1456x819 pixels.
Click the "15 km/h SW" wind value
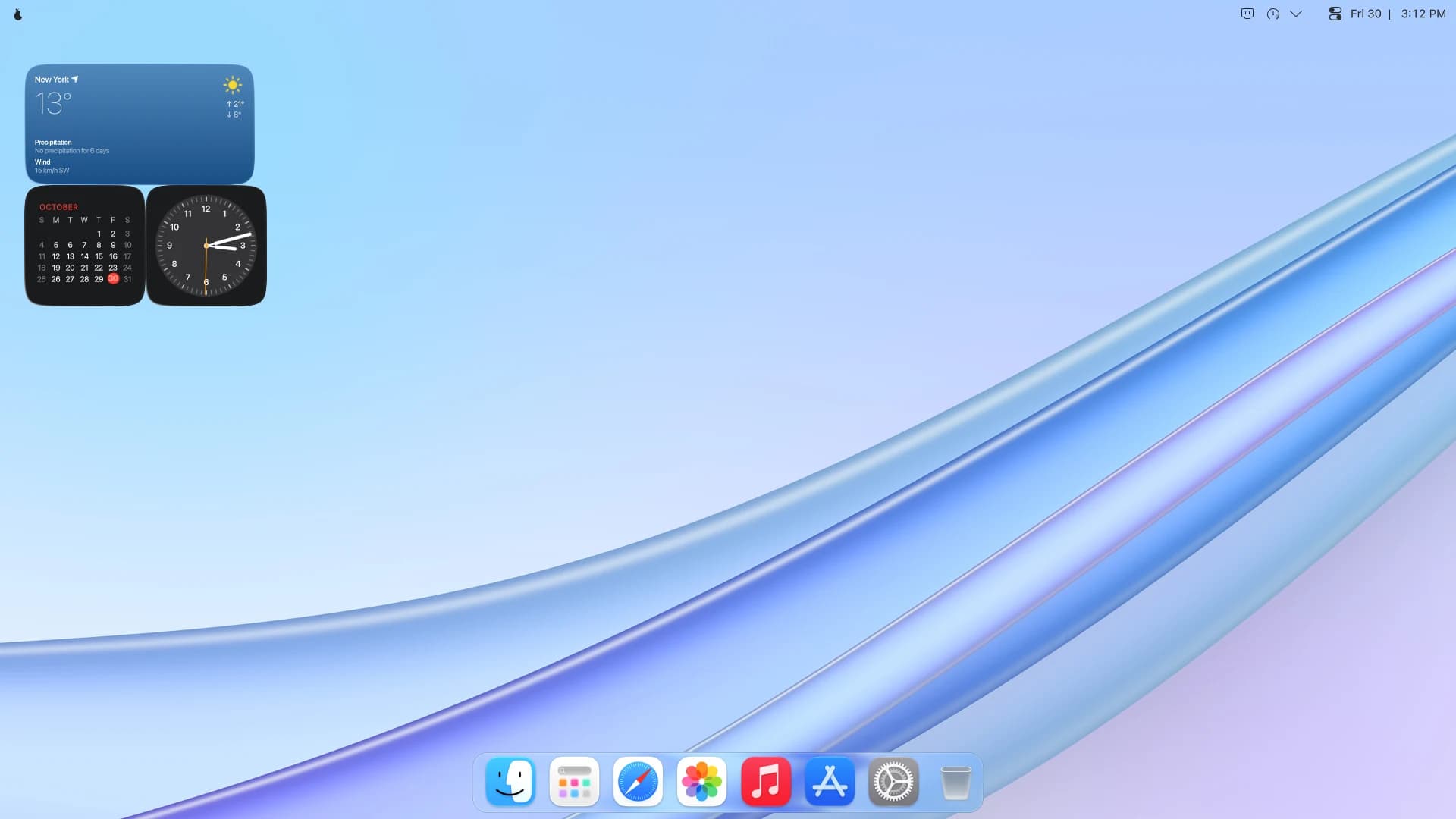(x=52, y=171)
